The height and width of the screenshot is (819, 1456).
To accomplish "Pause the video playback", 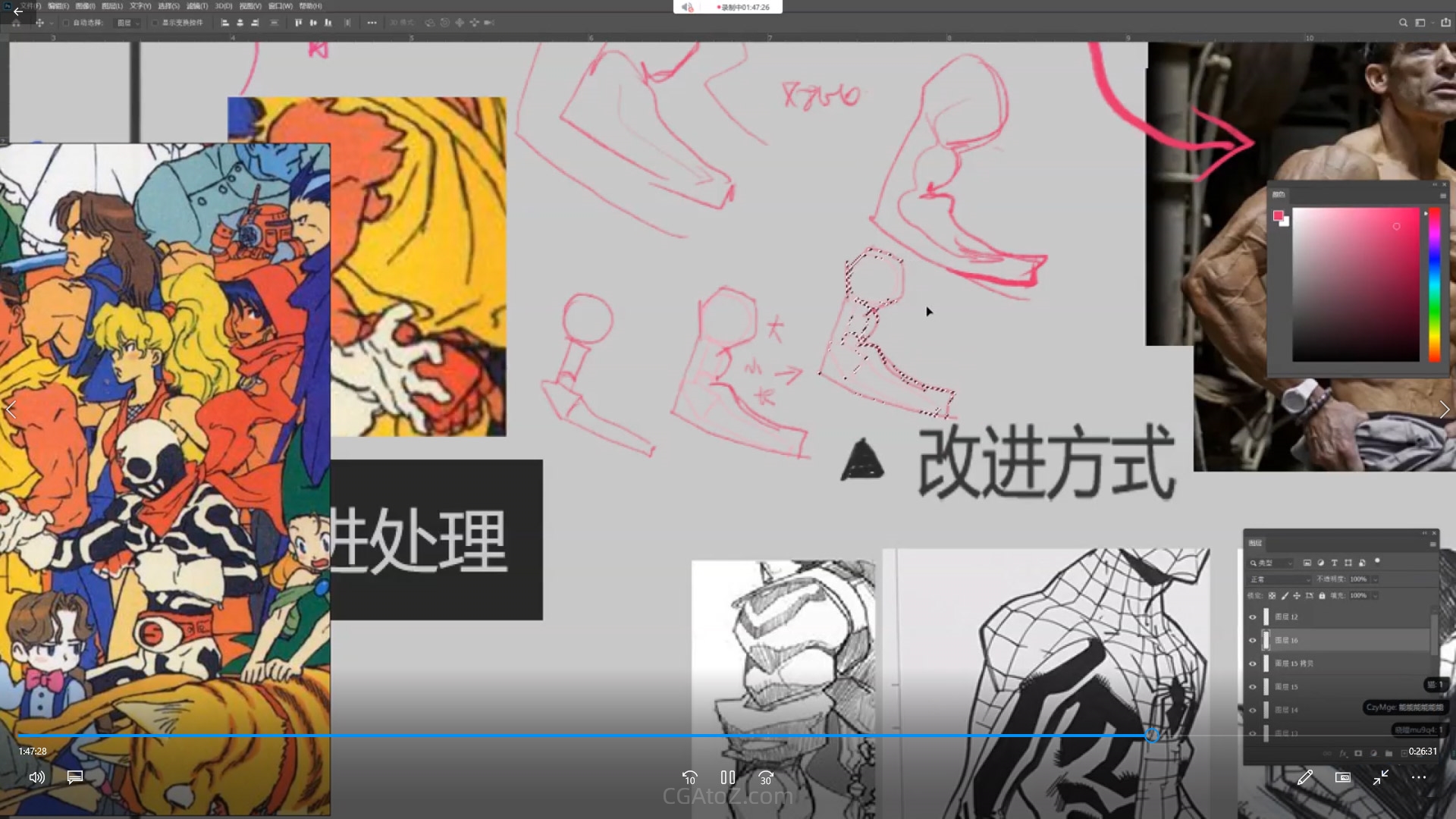I will pyautogui.click(x=727, y=777).
